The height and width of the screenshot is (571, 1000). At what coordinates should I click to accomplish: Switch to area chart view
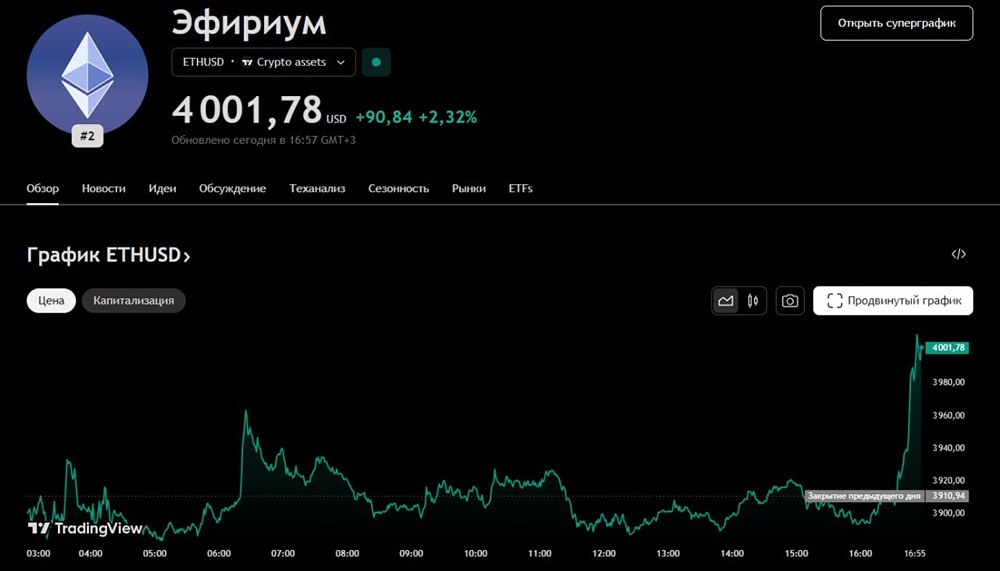coord(726,300)
